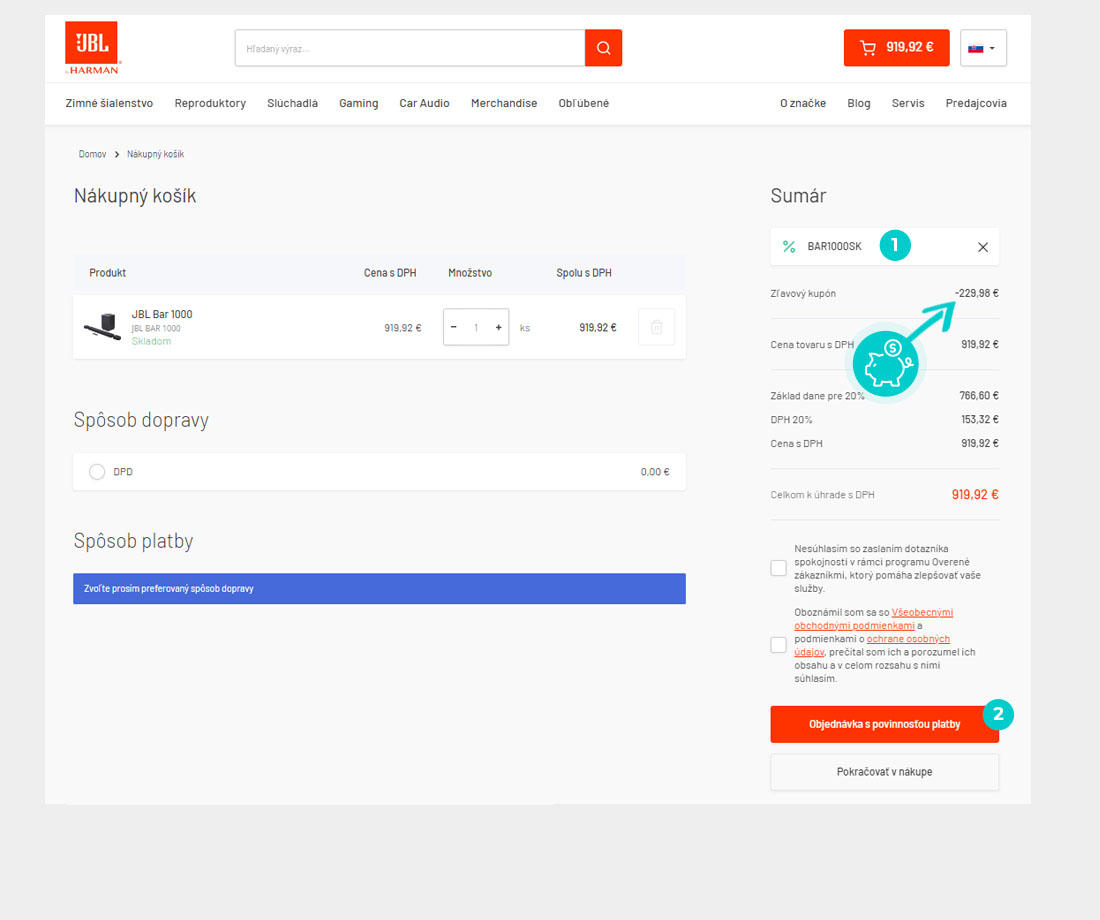Viewport: 1100px width, 920px height.
Task: Open the Predajcovia link
Action: (976, 103)
